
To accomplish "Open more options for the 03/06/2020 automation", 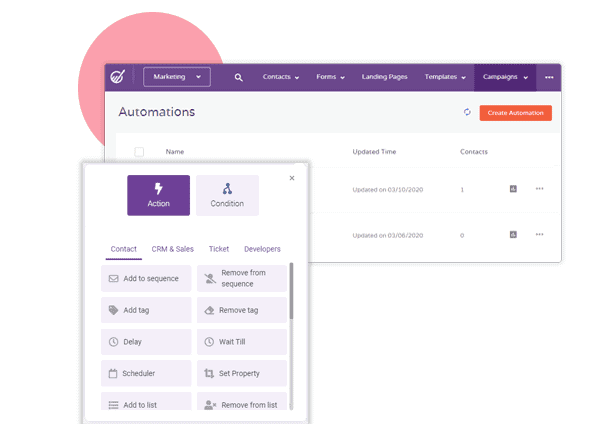I will coord(539,235).
